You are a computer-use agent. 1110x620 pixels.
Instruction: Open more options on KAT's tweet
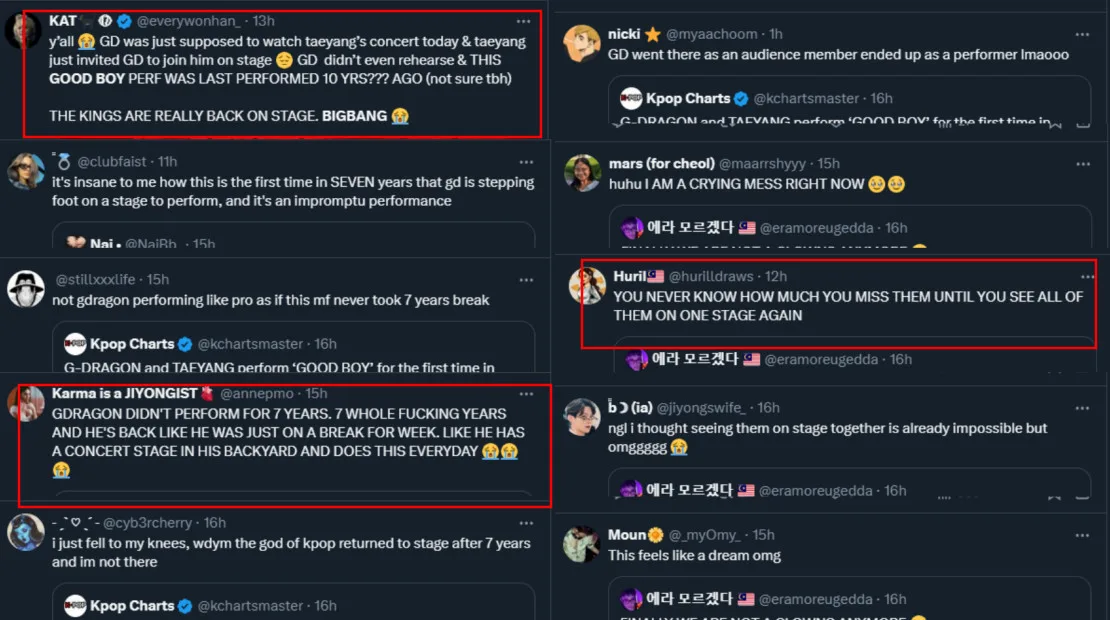point(523,21)
